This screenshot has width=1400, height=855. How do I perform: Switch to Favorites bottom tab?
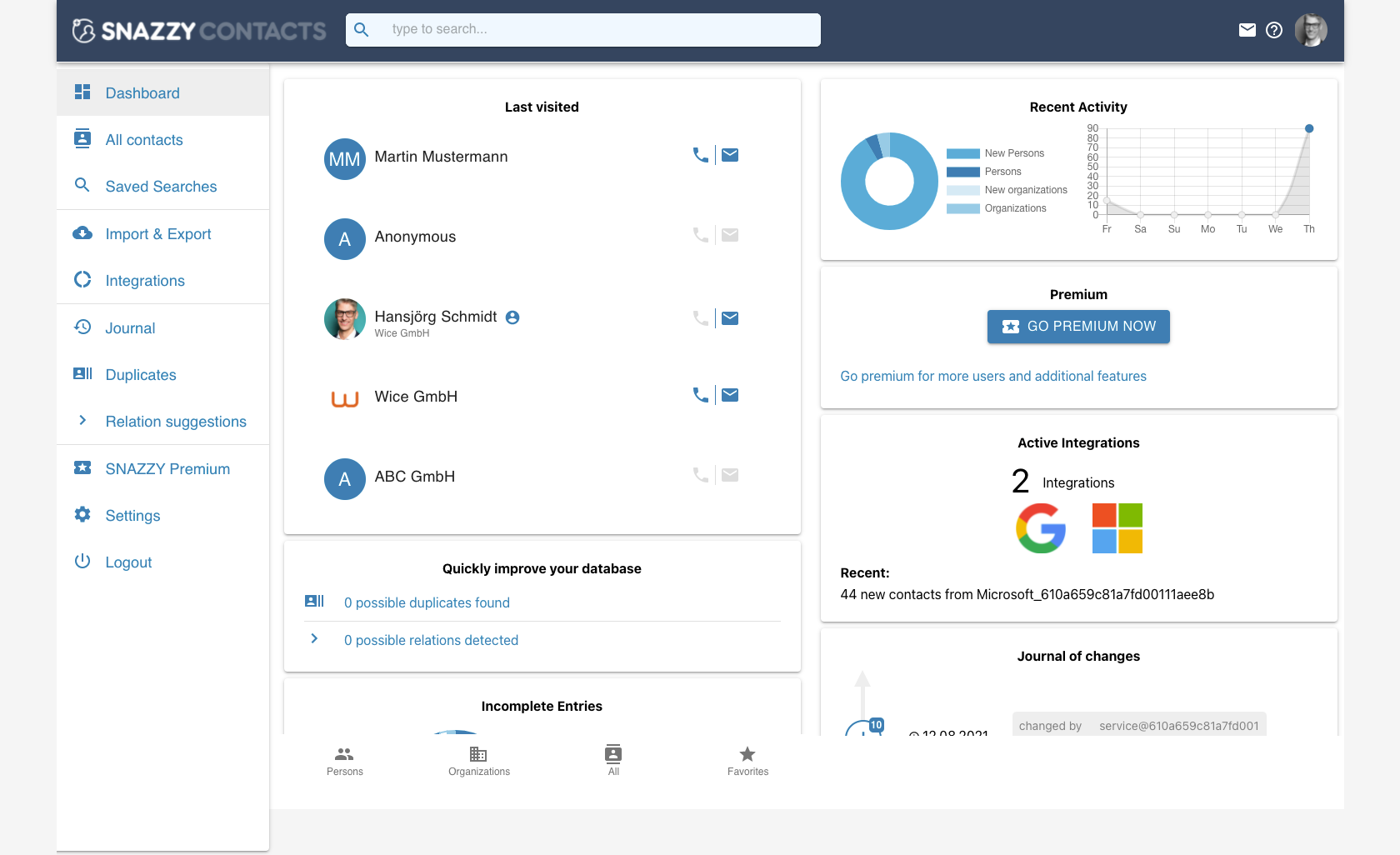pyautogui.click(x=747, y=761)
